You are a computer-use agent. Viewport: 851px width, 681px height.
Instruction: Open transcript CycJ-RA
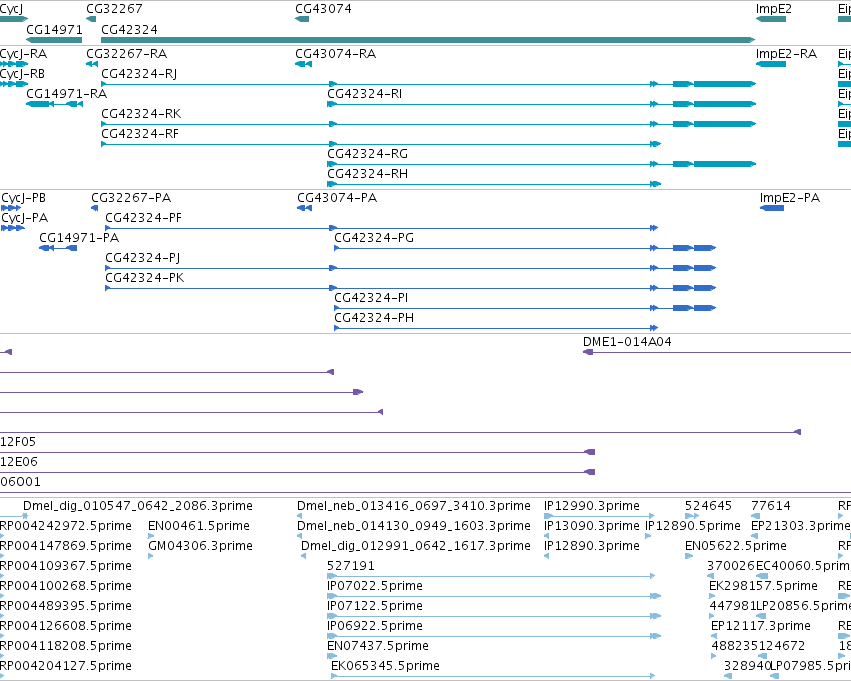pyautogui.click(x=23, y=54)
